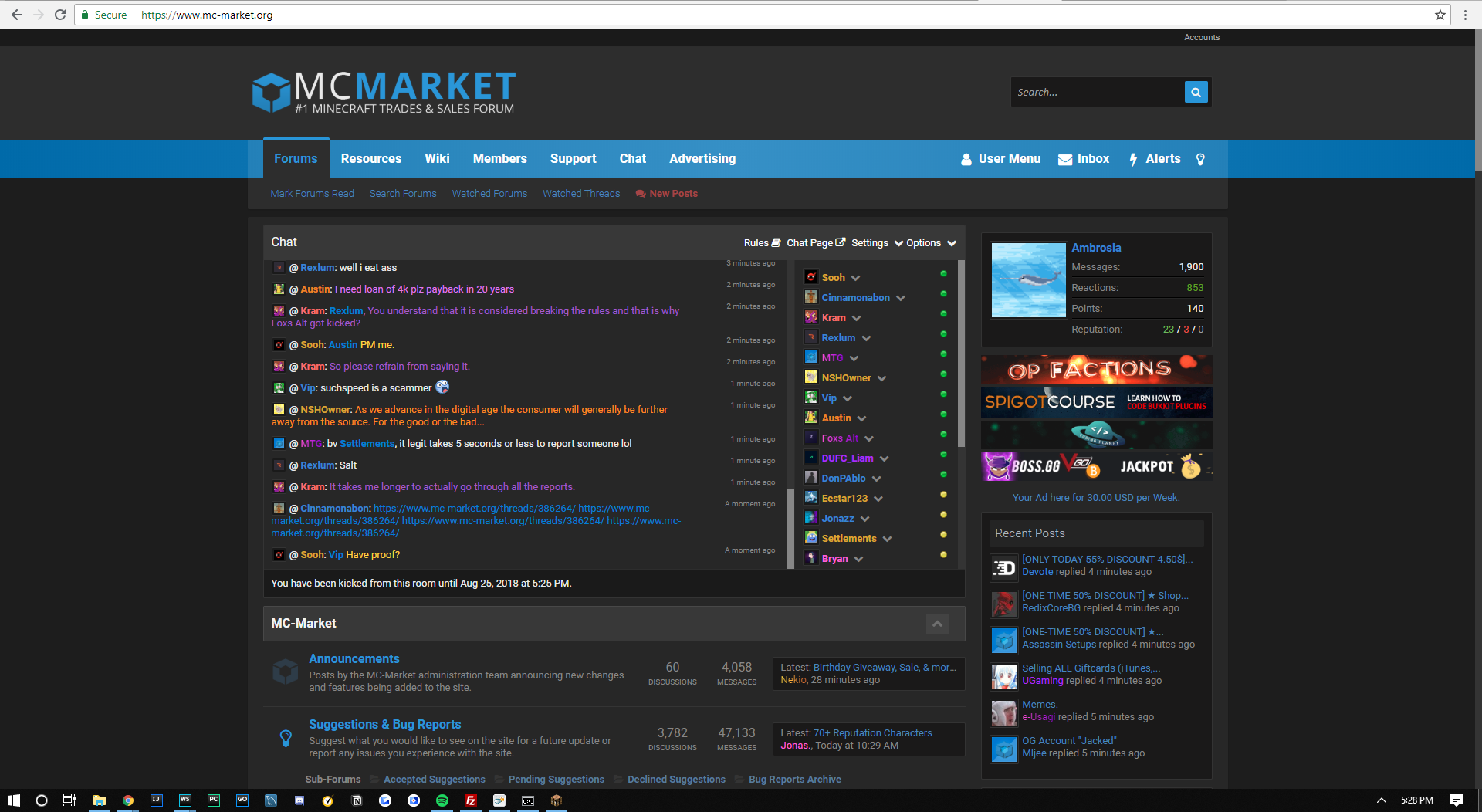
Task: Click e-Usagi's avatar in Recent Posts
Action: (1003, 712)
